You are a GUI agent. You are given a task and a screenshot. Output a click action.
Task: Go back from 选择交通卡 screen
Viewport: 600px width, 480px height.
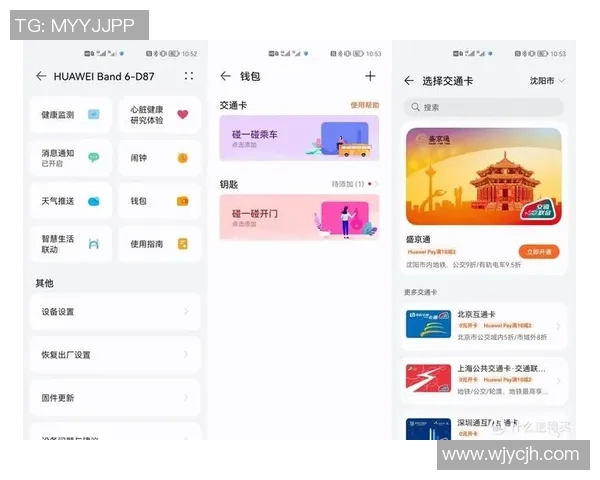(x=409, y=81)
